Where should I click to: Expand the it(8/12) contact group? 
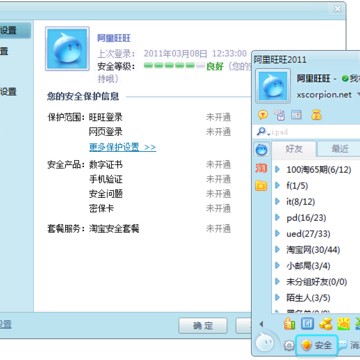pos(277,202)
